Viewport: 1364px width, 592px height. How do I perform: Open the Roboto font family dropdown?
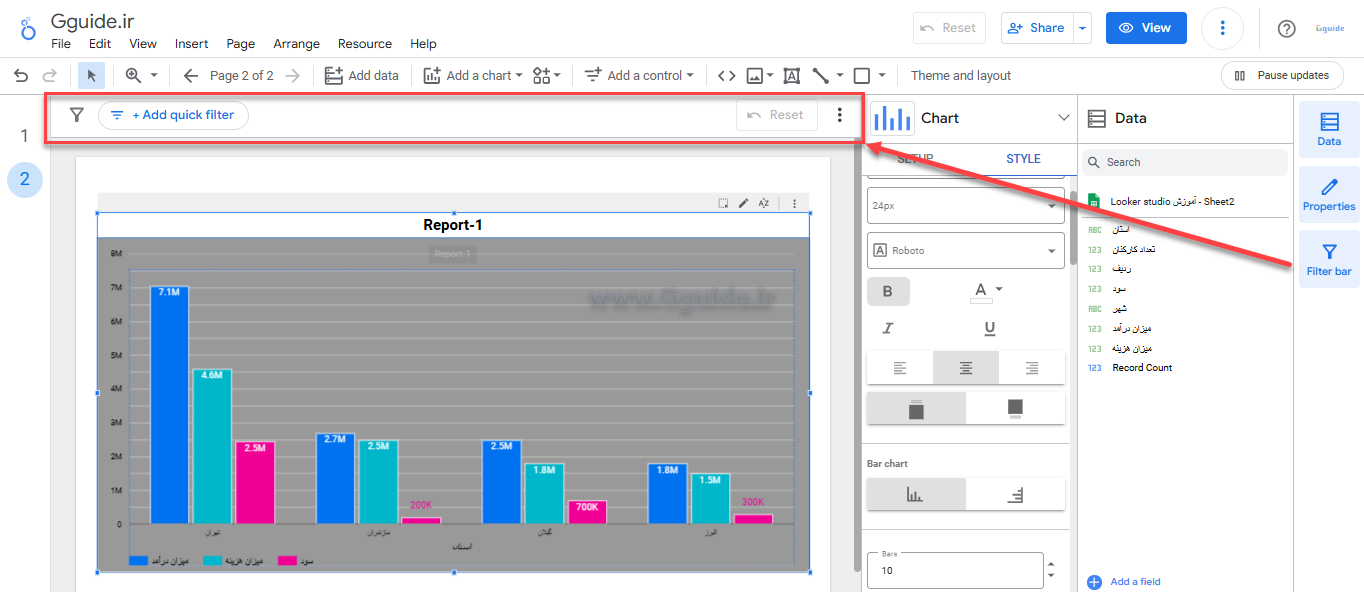(965, 251)
